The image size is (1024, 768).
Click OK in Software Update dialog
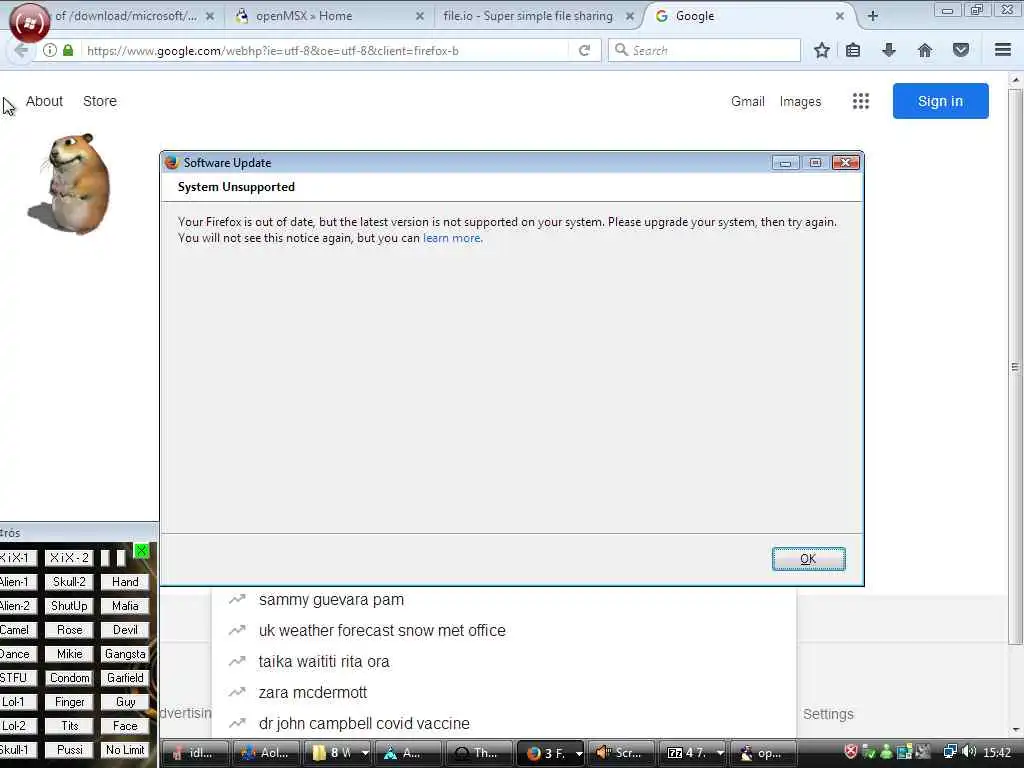pos(808,559)
